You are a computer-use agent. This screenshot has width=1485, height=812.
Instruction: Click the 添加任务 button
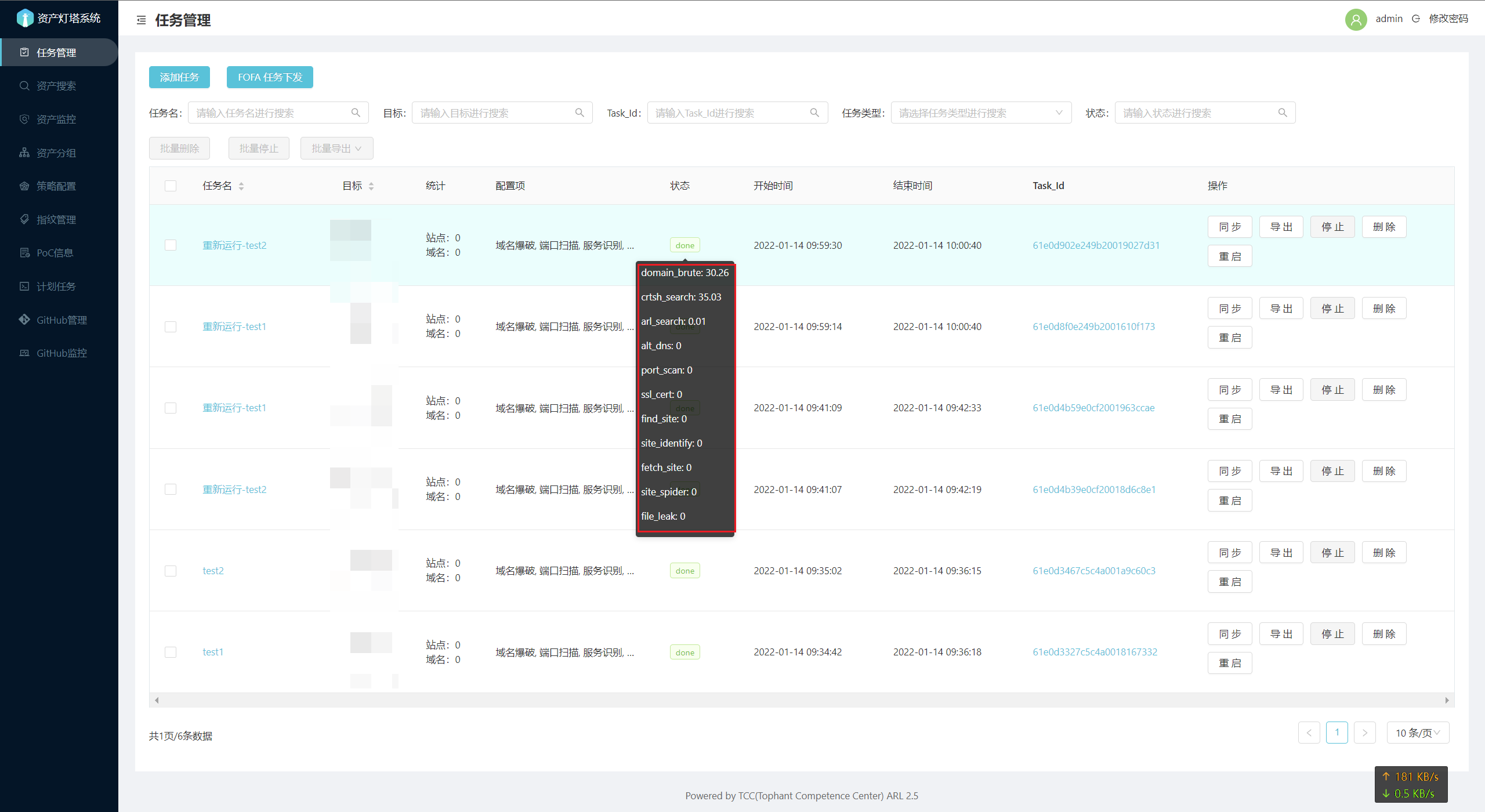click(x=179, y=77)
